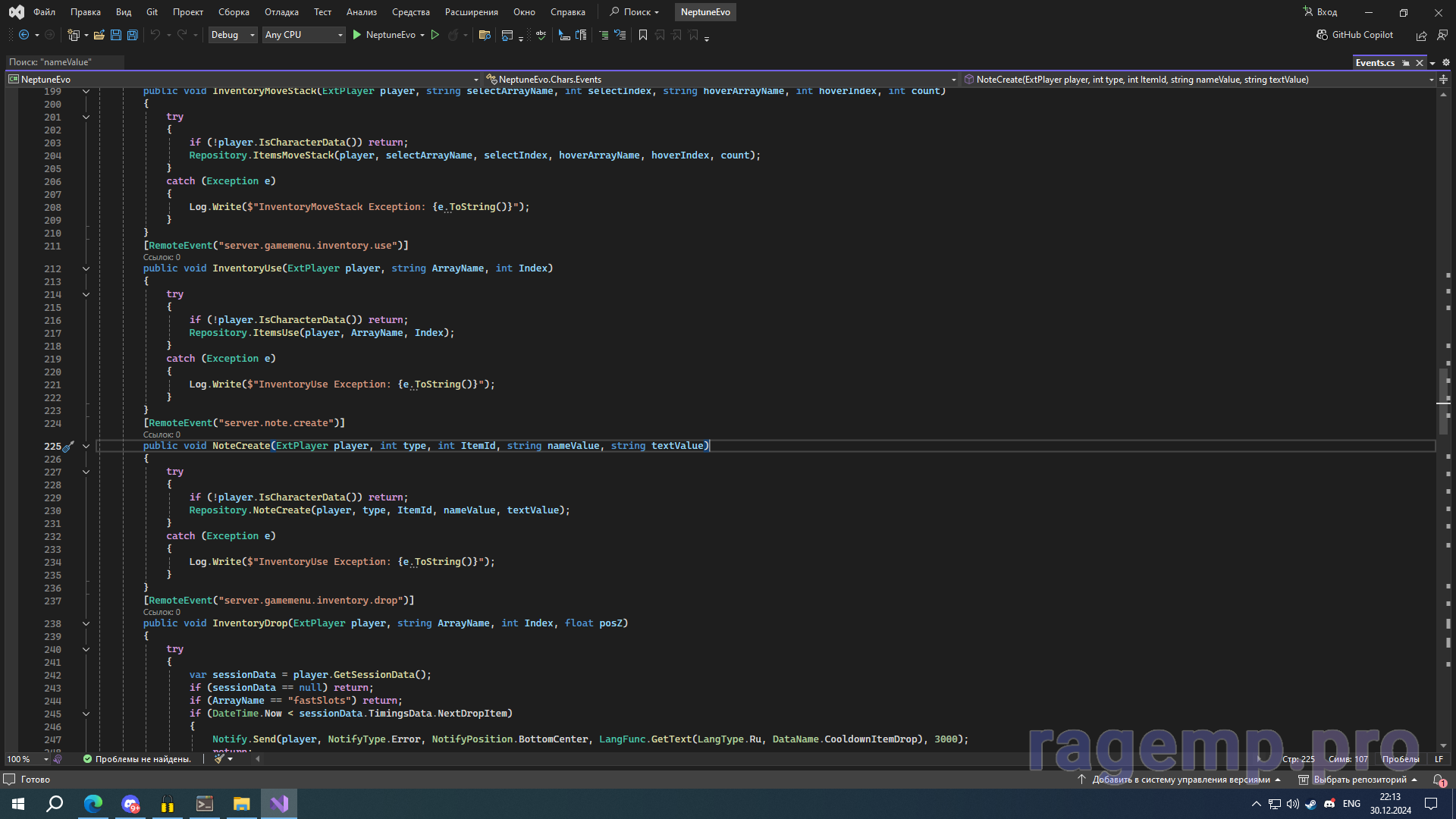
Task: Navigate backward with the back arrow
Action: (x=24, y=35)
